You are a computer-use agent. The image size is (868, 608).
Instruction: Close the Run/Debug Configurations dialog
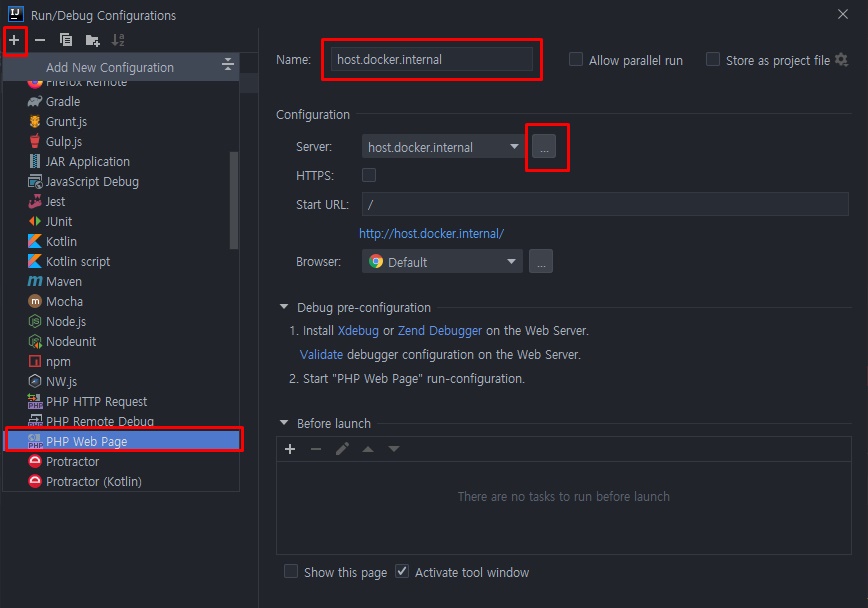tap(843, 14)
